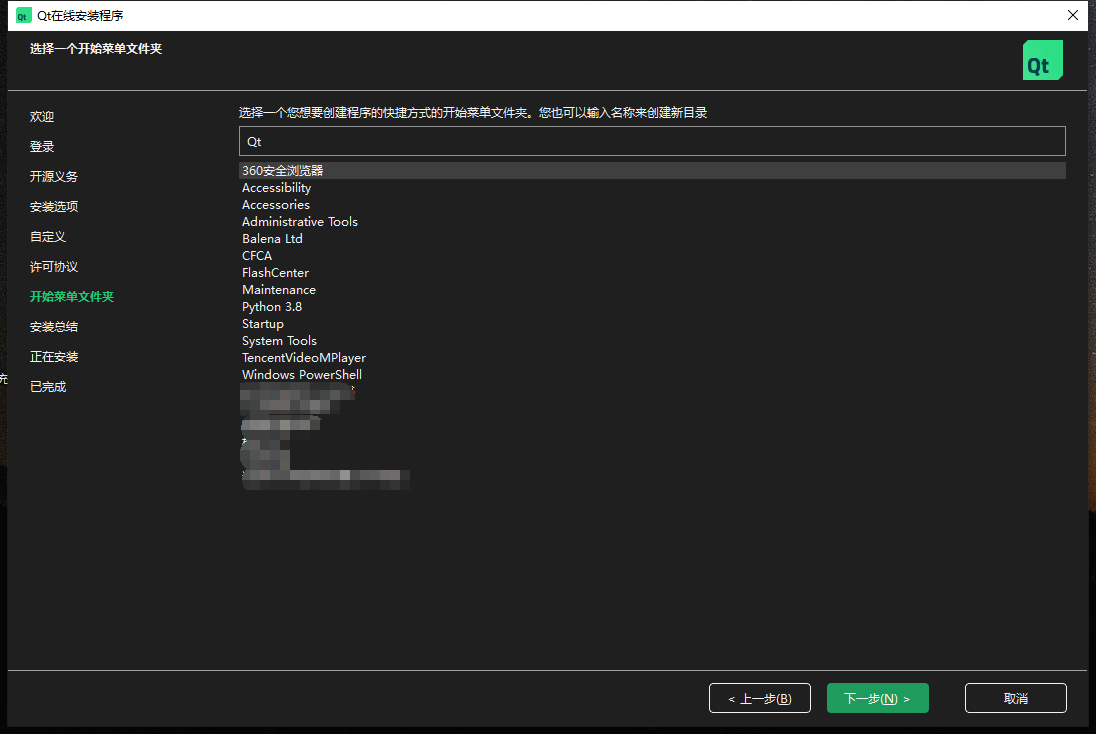Click the Qt installer title bar icon
Screen dimensions: 1096x734
pyautogui.click(x=23, y=15)
